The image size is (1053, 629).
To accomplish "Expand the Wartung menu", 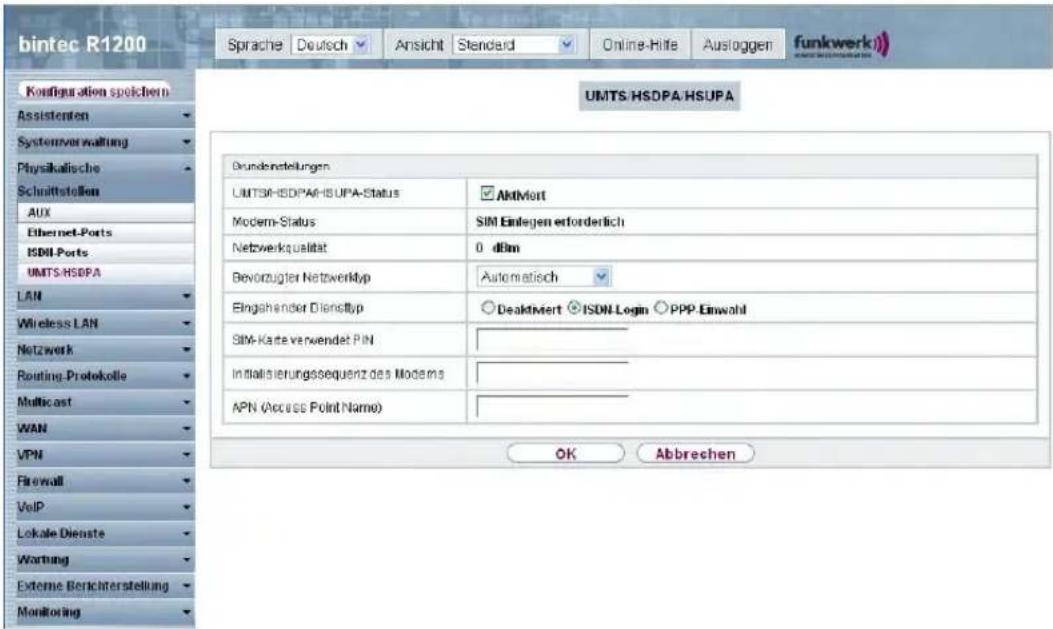I will tap(104, 559).
